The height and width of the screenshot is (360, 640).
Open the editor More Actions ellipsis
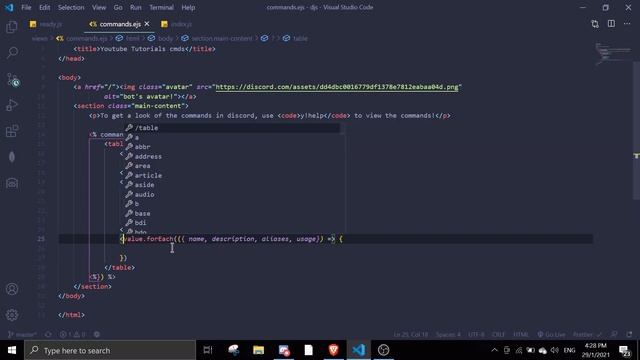coord(627,24)
